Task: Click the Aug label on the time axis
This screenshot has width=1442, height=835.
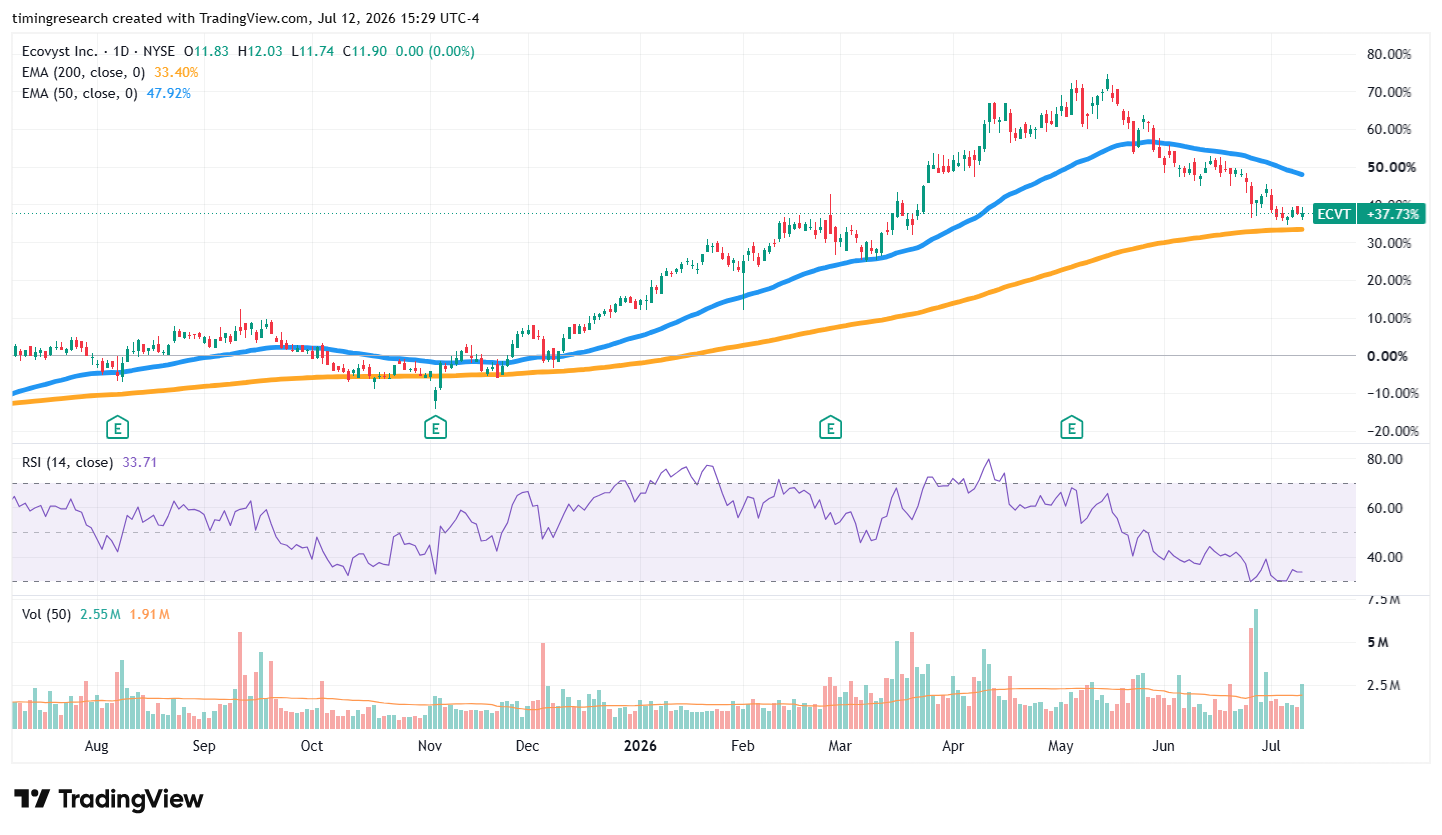Action: click(x=96, y=746)
